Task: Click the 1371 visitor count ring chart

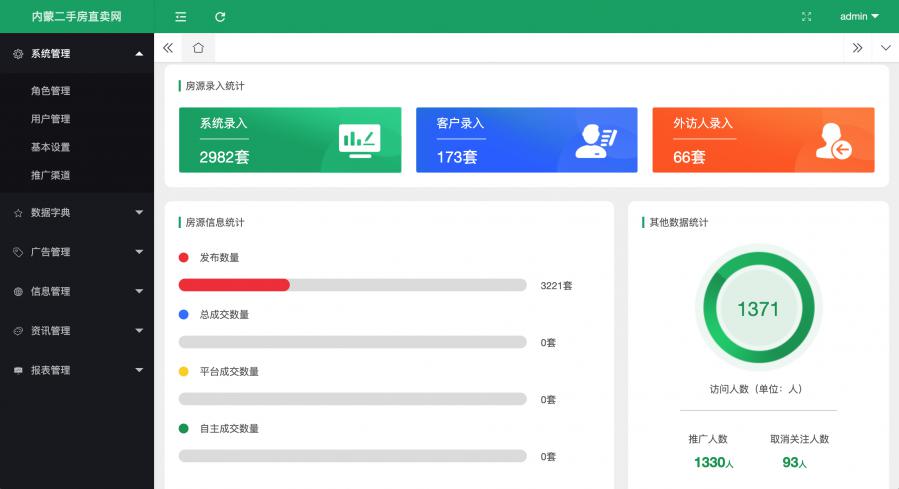Action: tap(757, 309)
